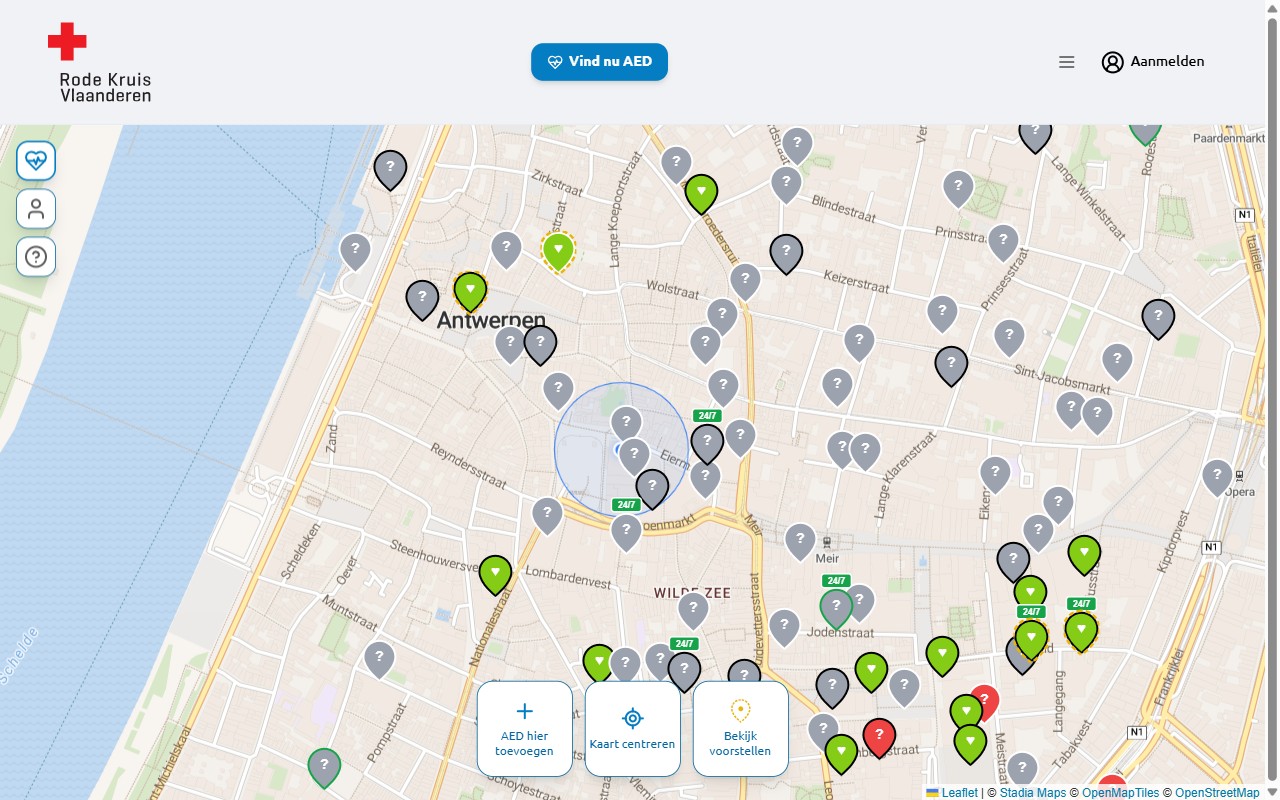1280x800 pixels.
Task: Go to Rode Kruis Vlaanderen logo
Action: click(99, 62)
